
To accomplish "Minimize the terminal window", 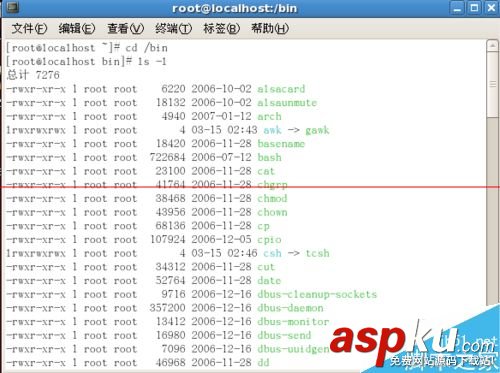I will [457, 8].
